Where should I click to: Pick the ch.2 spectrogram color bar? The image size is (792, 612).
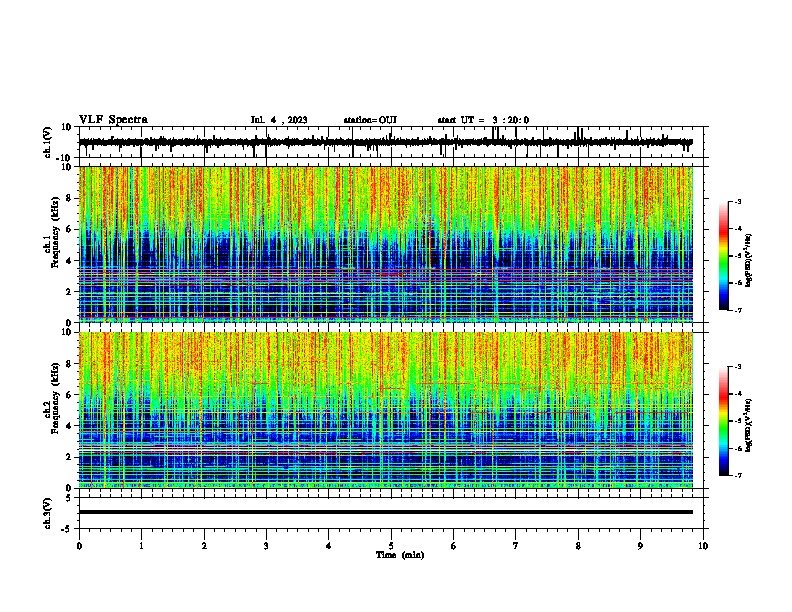[723, 421]
